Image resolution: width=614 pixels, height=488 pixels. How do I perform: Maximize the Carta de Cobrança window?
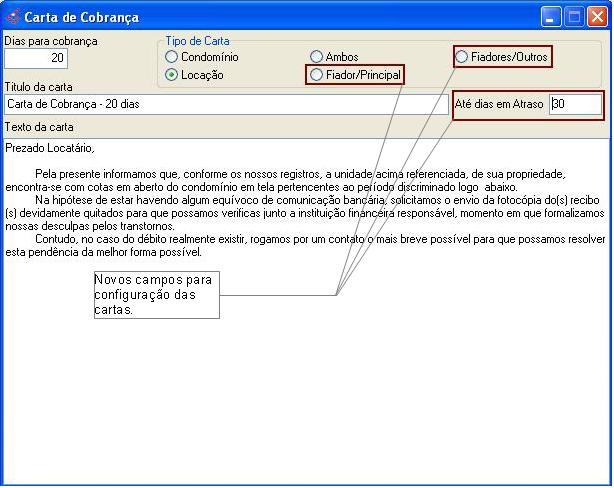coord(574,17)
